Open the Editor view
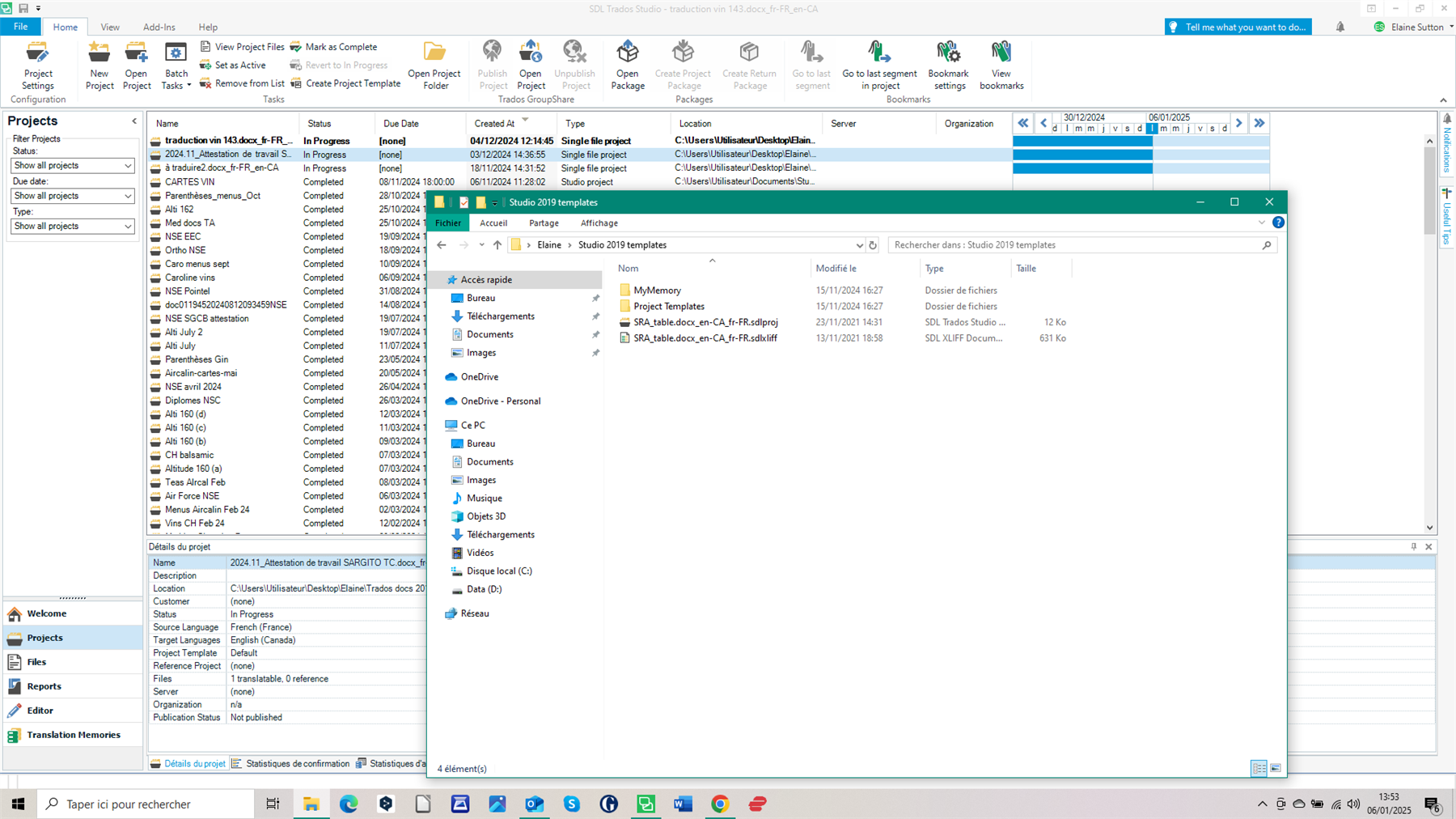The height and width of the screenshot is (819, 1456). [x=73, y=711]
